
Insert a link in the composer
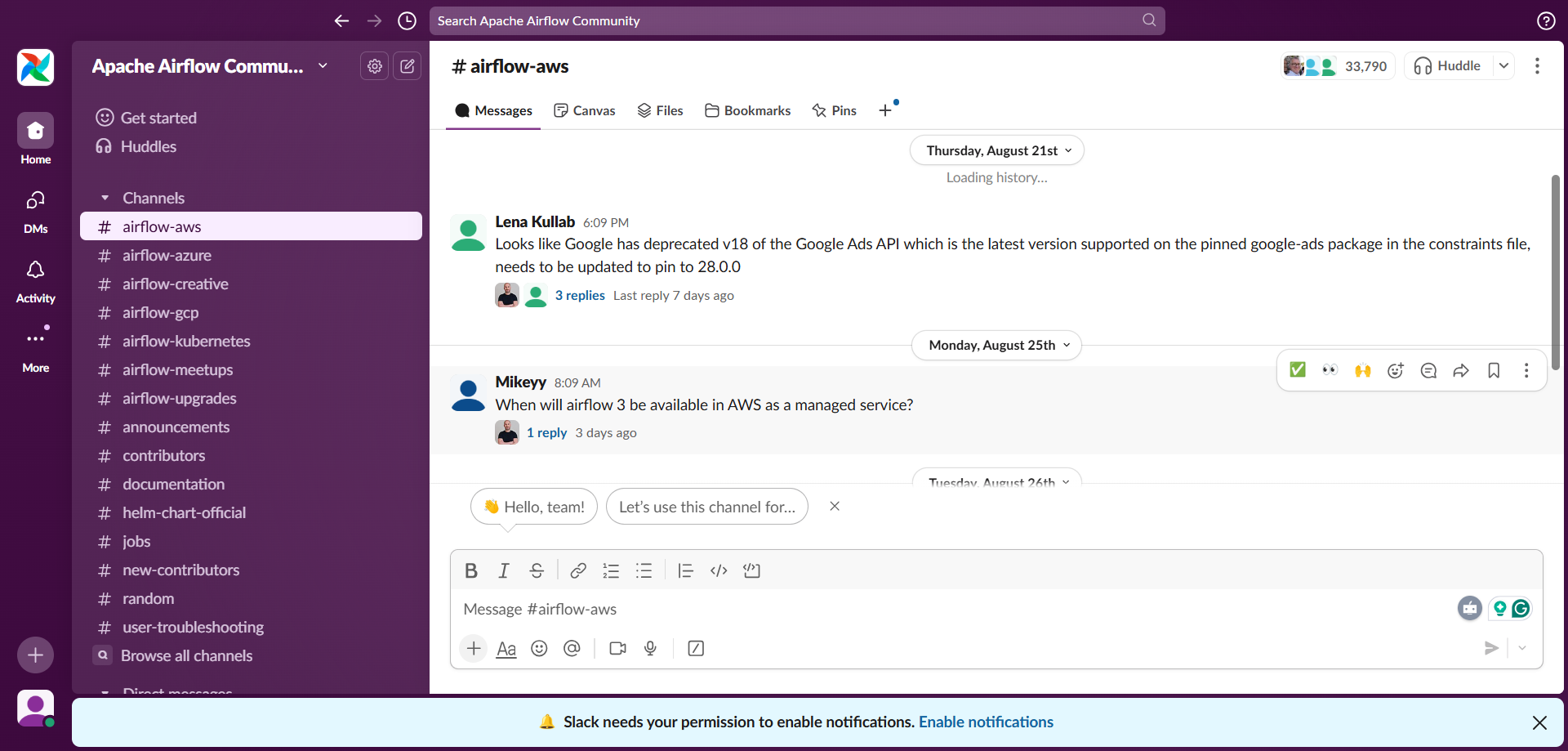[x=578, y=570]
